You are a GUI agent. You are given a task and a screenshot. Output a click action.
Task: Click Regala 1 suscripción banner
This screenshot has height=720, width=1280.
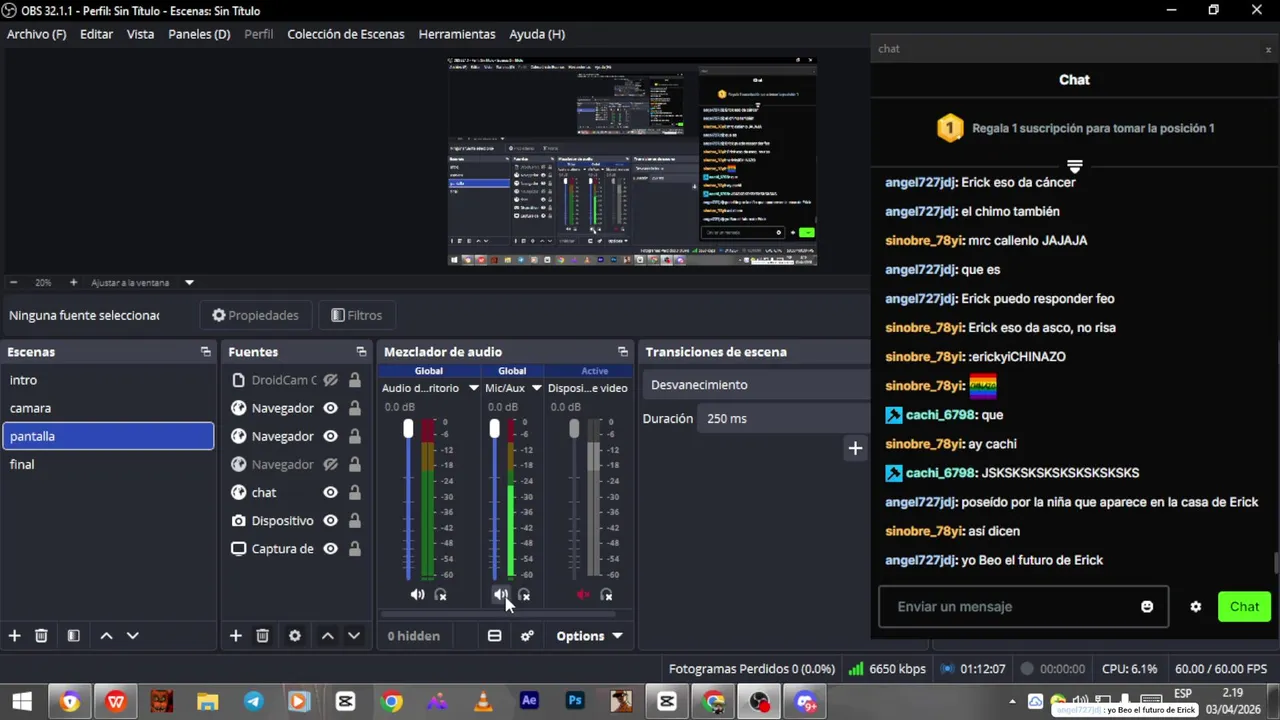tap(1074, 128)
